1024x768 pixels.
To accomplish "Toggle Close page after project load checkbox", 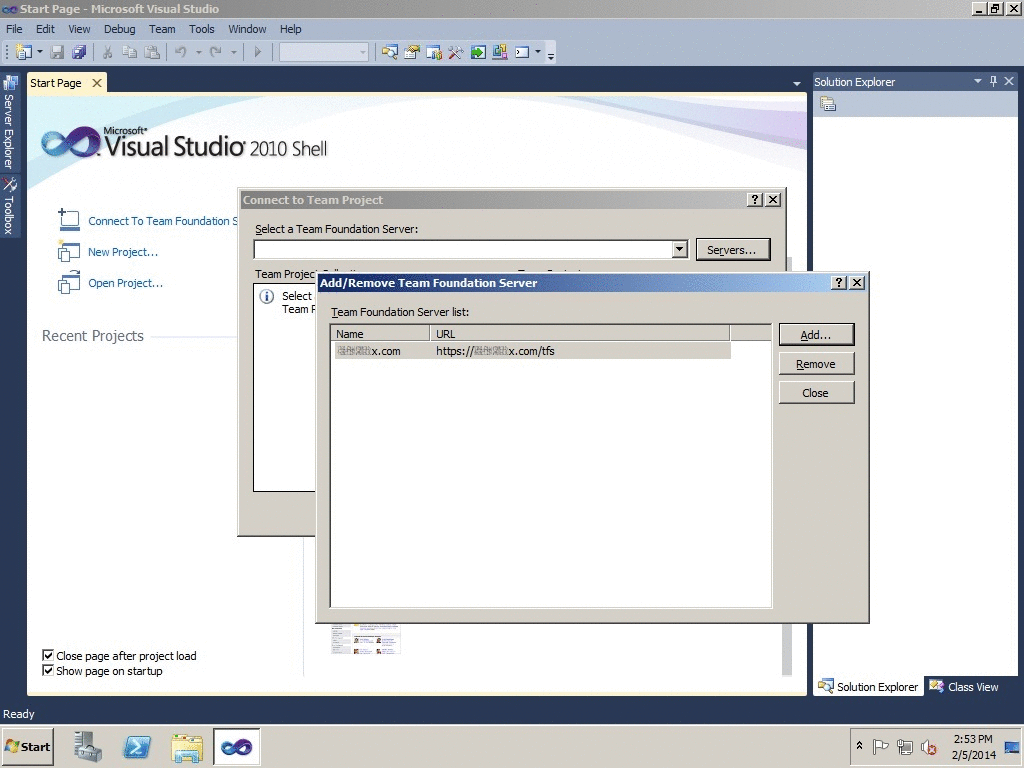I will tap(48, 655).
